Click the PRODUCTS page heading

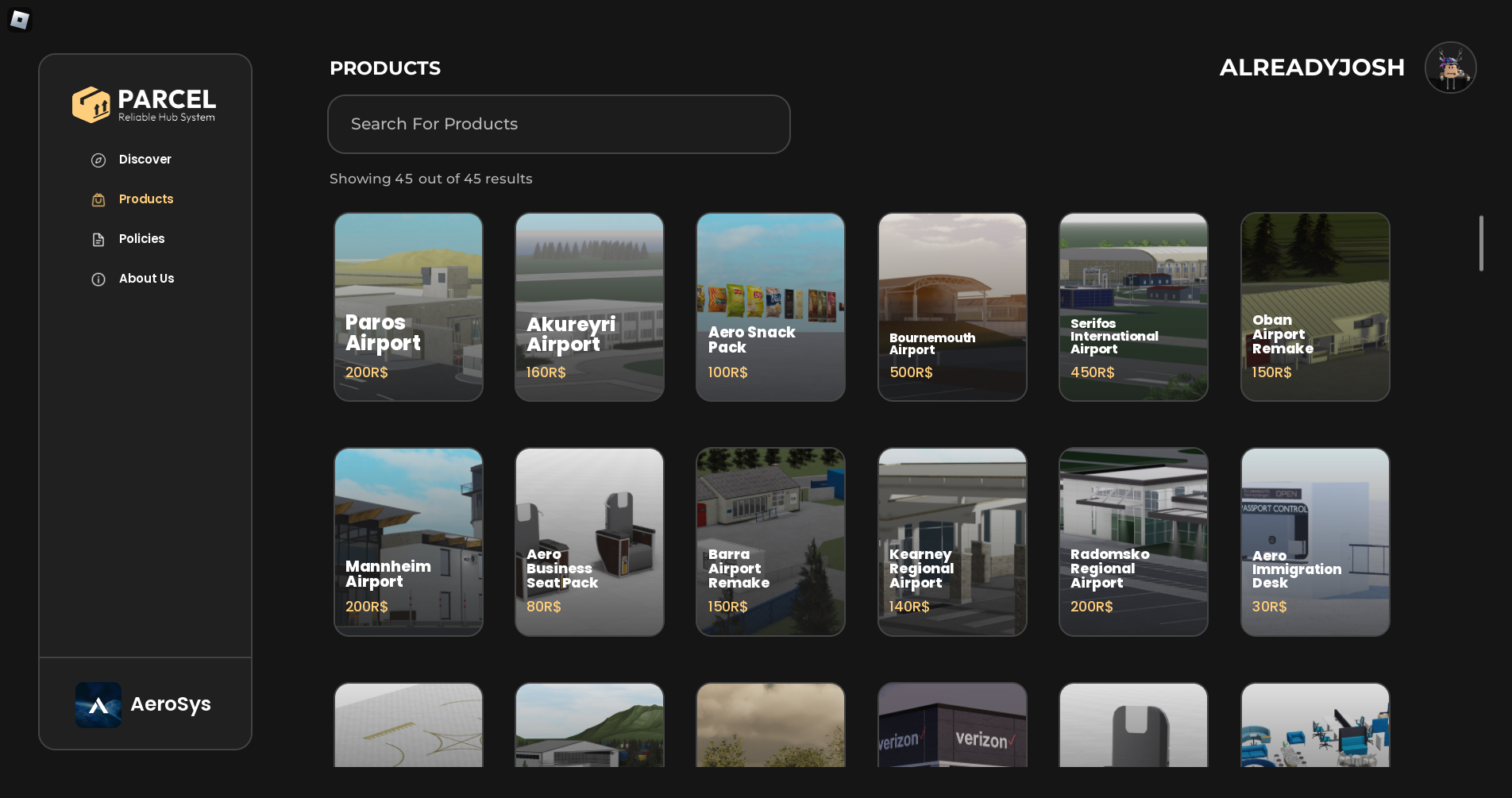385,68
